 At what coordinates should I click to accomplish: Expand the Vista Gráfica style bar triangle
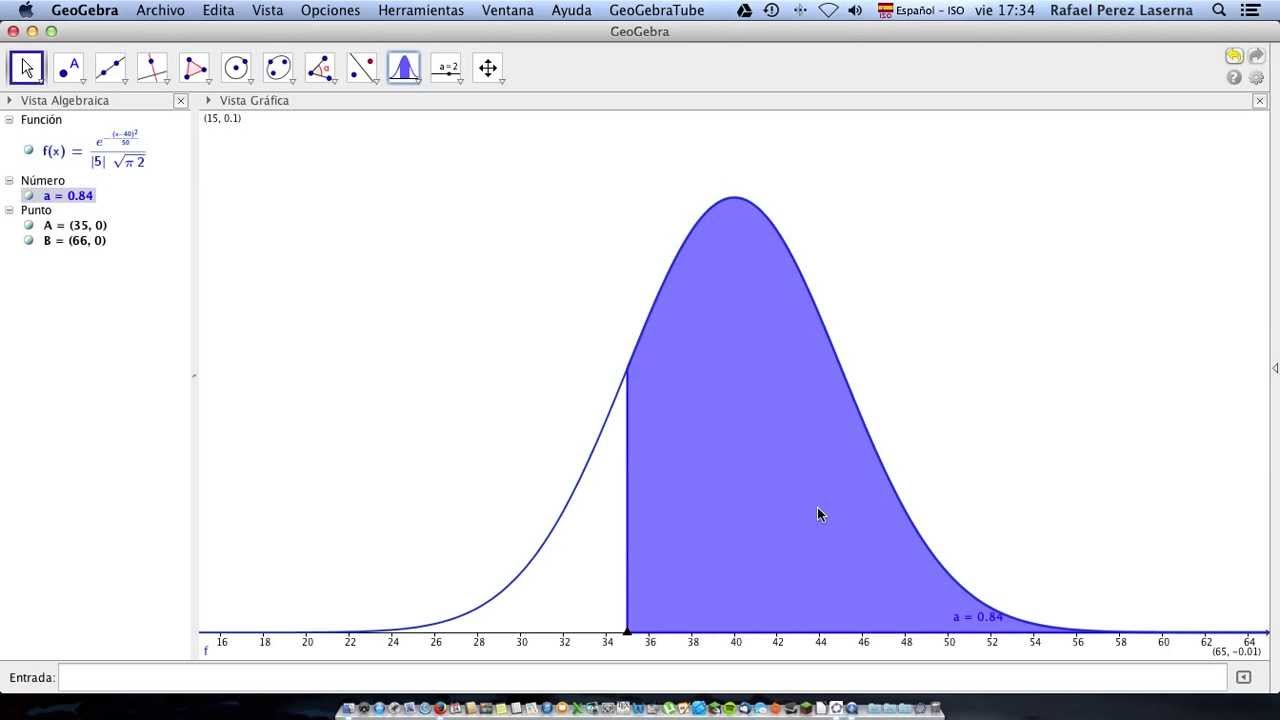pos(208,100)
